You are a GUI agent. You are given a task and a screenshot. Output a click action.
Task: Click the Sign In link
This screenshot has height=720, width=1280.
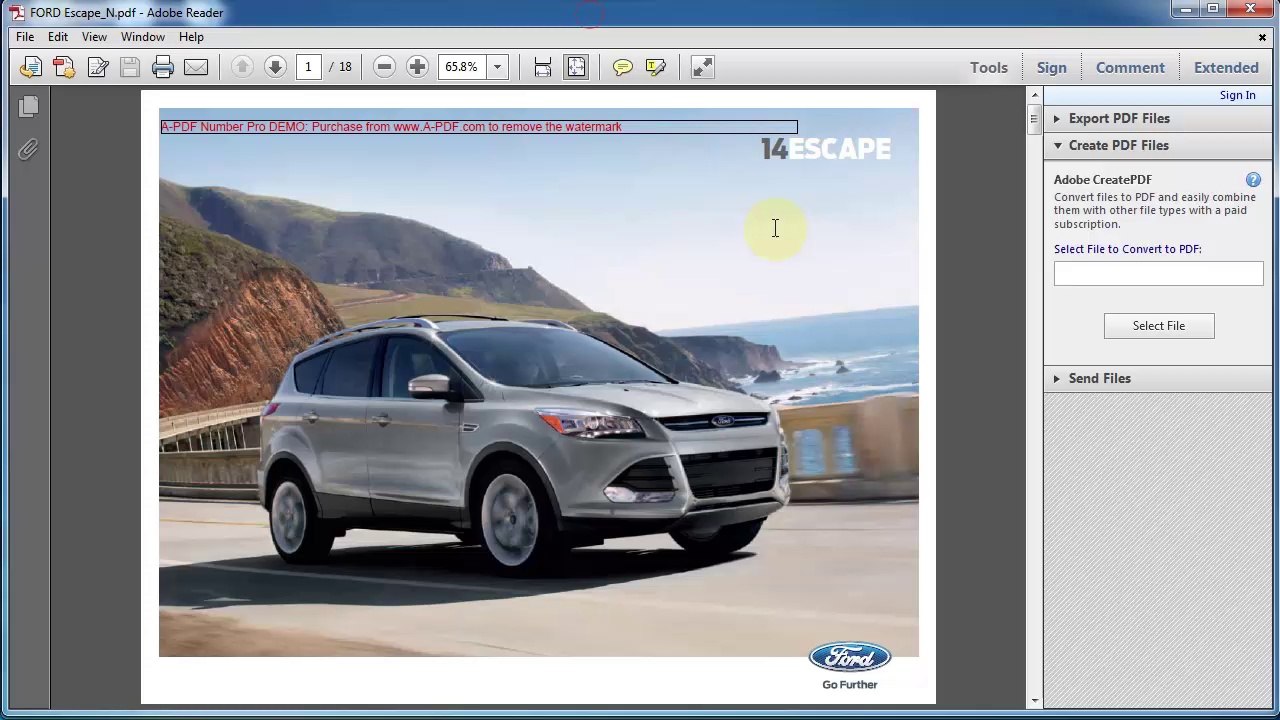pos(1237,95)
